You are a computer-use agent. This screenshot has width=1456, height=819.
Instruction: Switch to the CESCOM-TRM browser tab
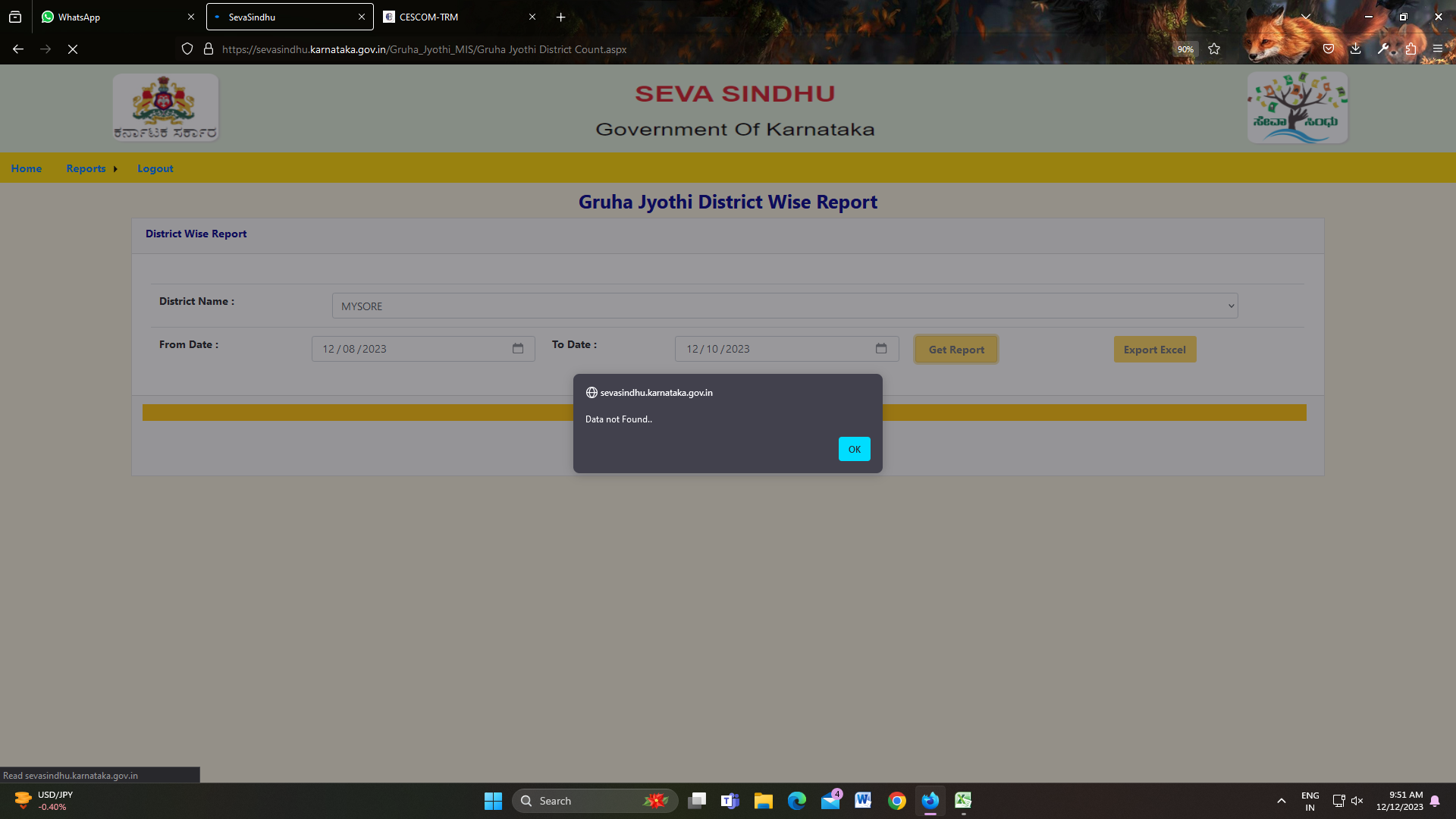tap(459, 17)
